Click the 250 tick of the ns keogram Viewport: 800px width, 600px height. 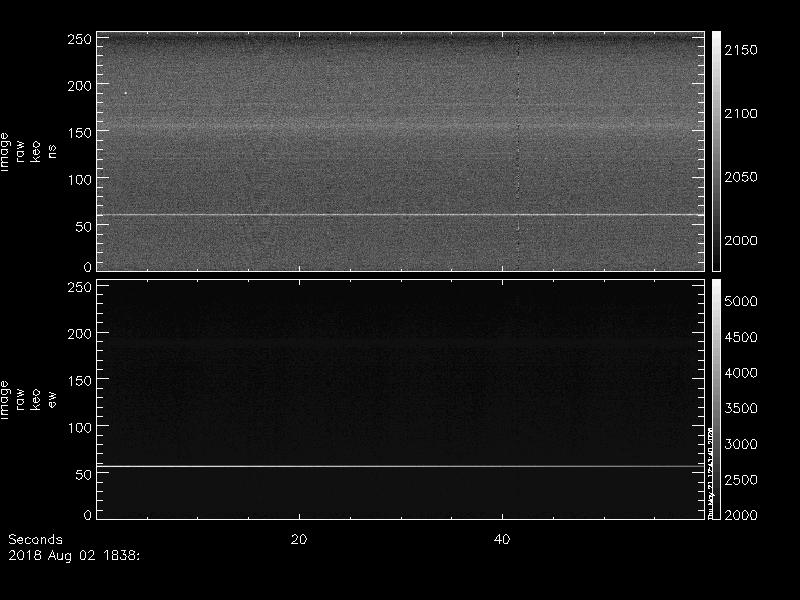pos(79,39)
